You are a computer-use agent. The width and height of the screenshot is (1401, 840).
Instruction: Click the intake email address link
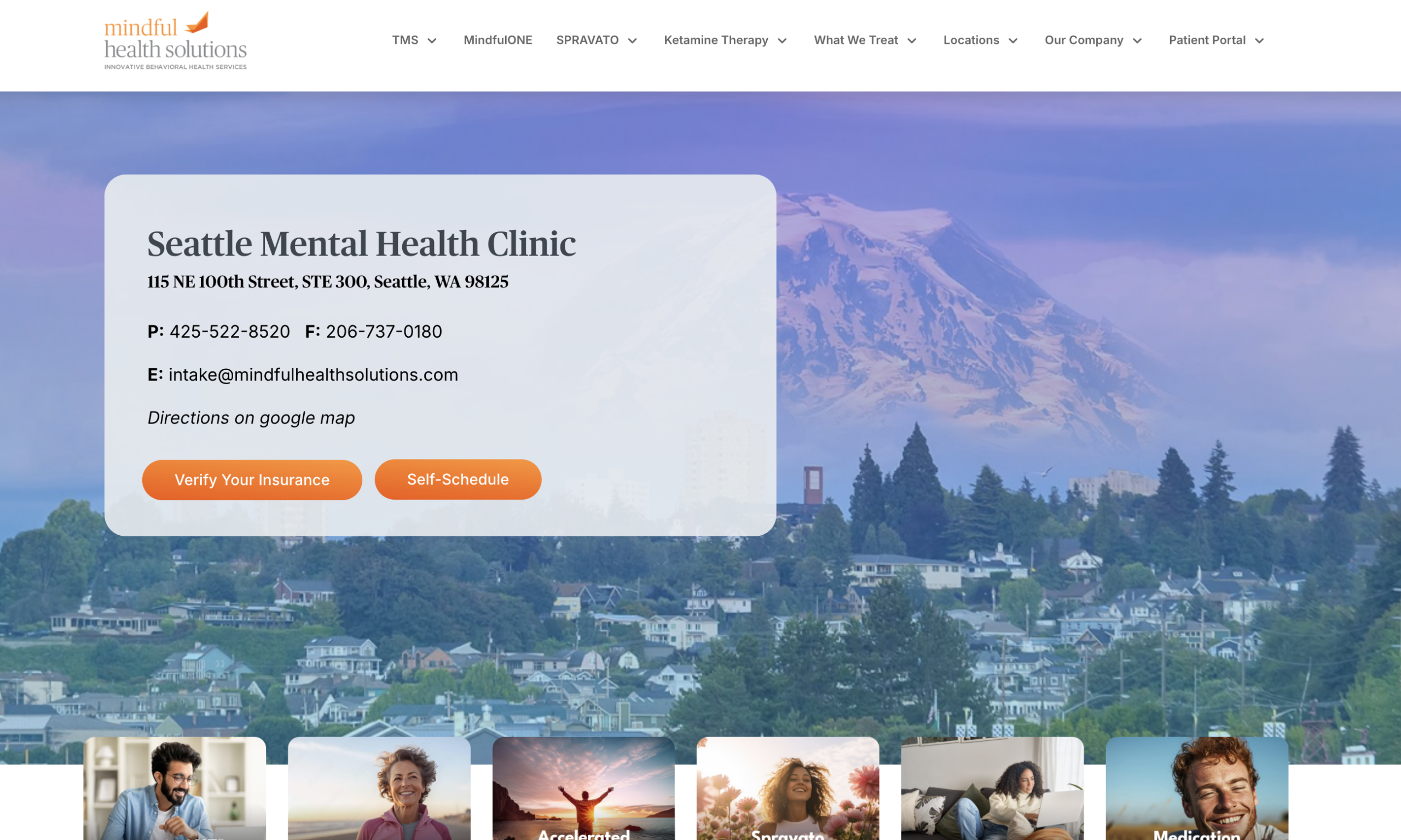313,375
